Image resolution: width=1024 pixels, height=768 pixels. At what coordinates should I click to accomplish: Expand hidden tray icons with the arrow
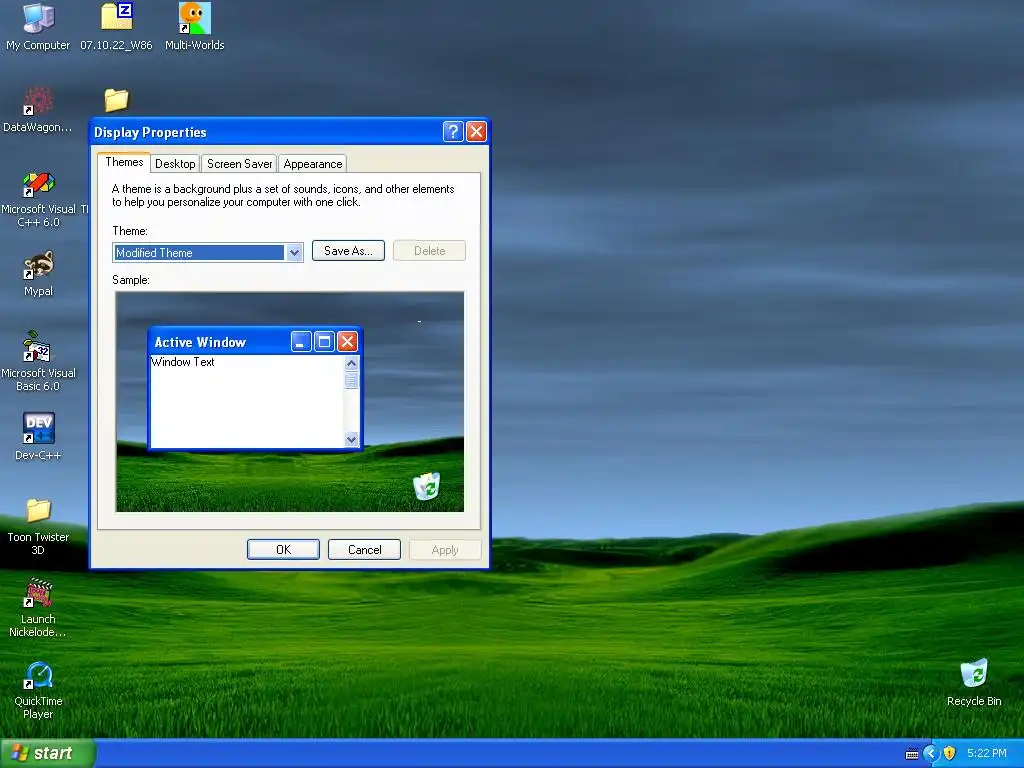pyautogui.click(x=930, y=753)
